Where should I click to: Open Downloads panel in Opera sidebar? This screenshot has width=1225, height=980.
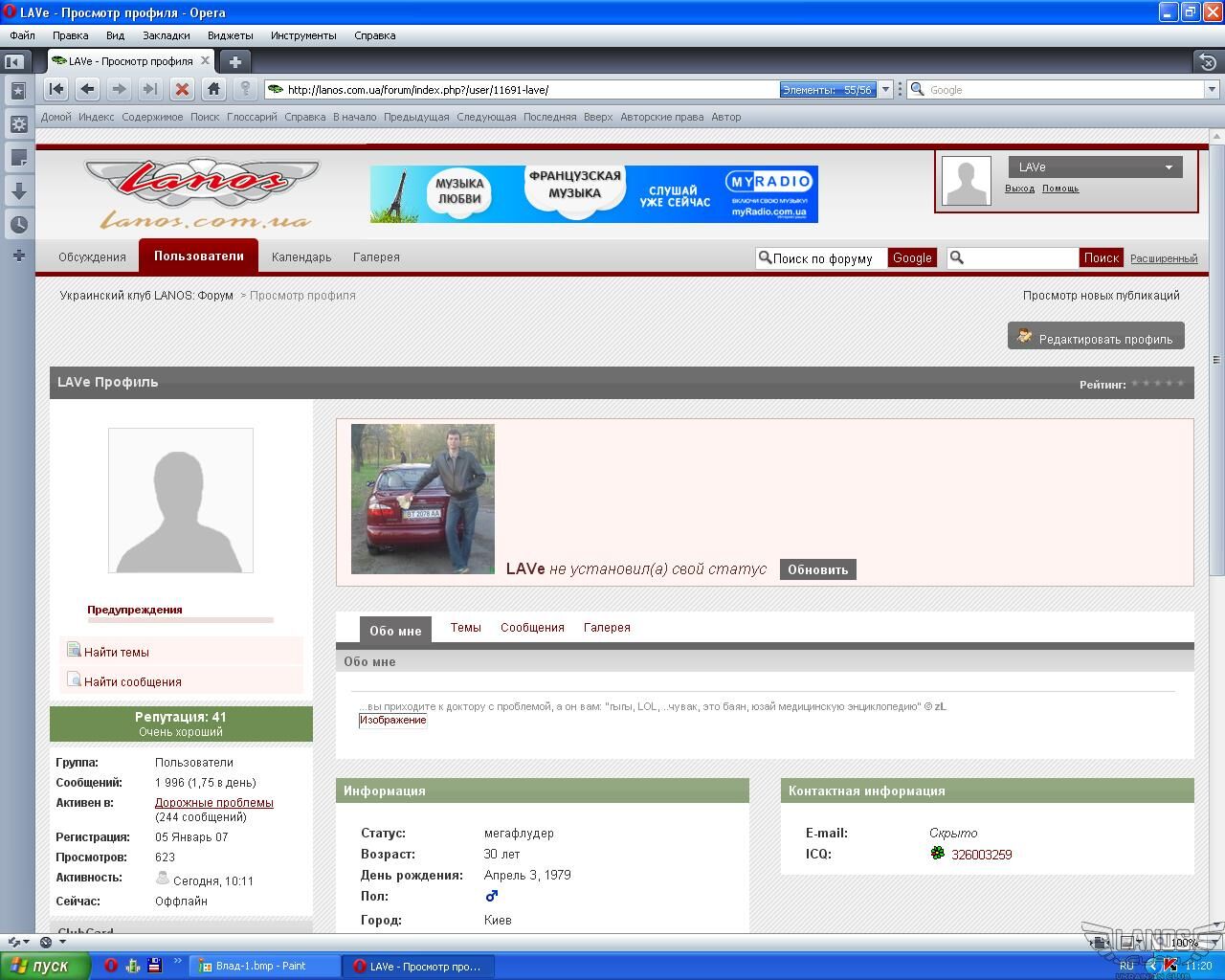coord(18,191)
